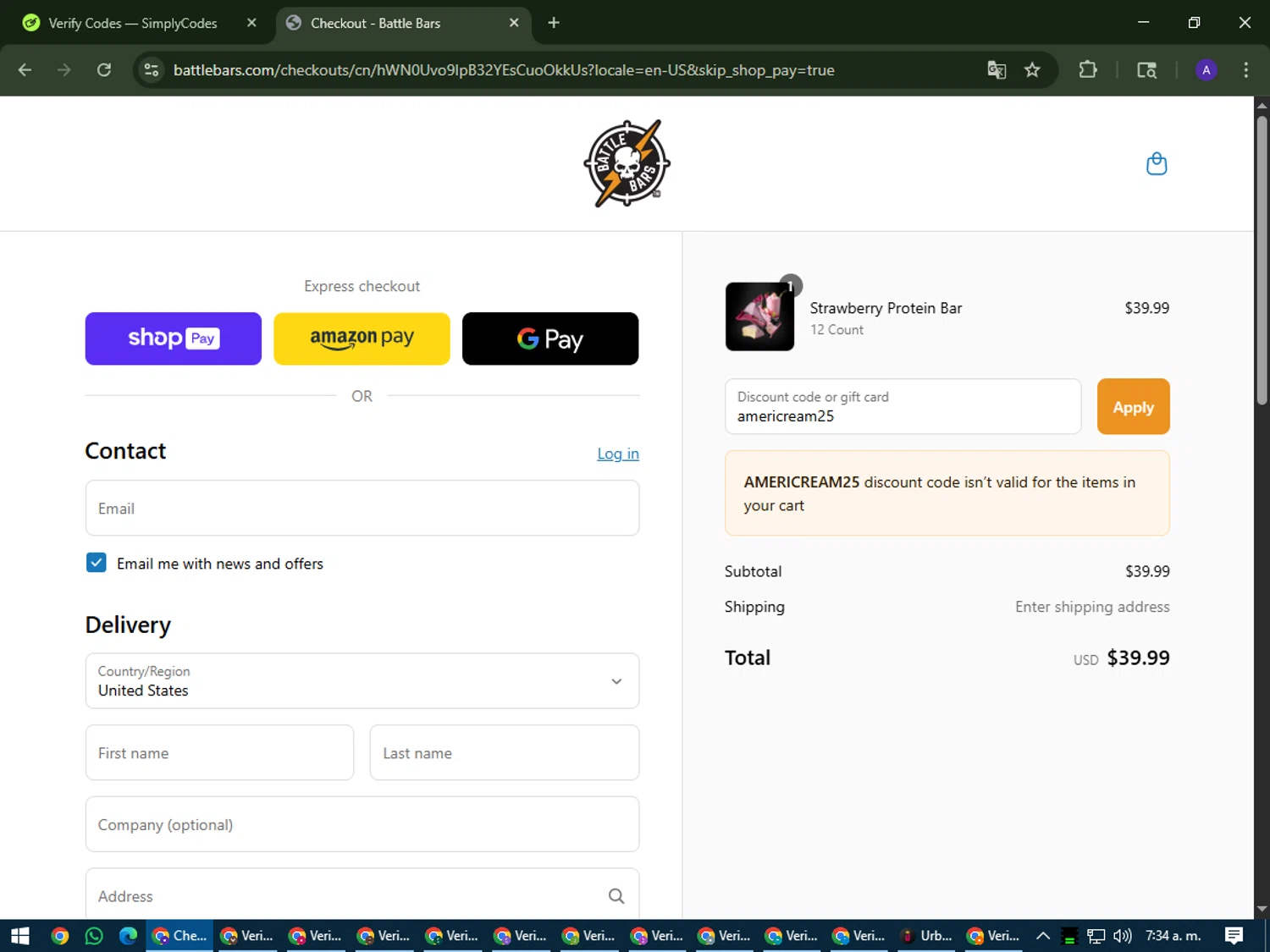
Task: Click the taskbar clock showing 7:34 a. m.
Action: point(1173,936)
